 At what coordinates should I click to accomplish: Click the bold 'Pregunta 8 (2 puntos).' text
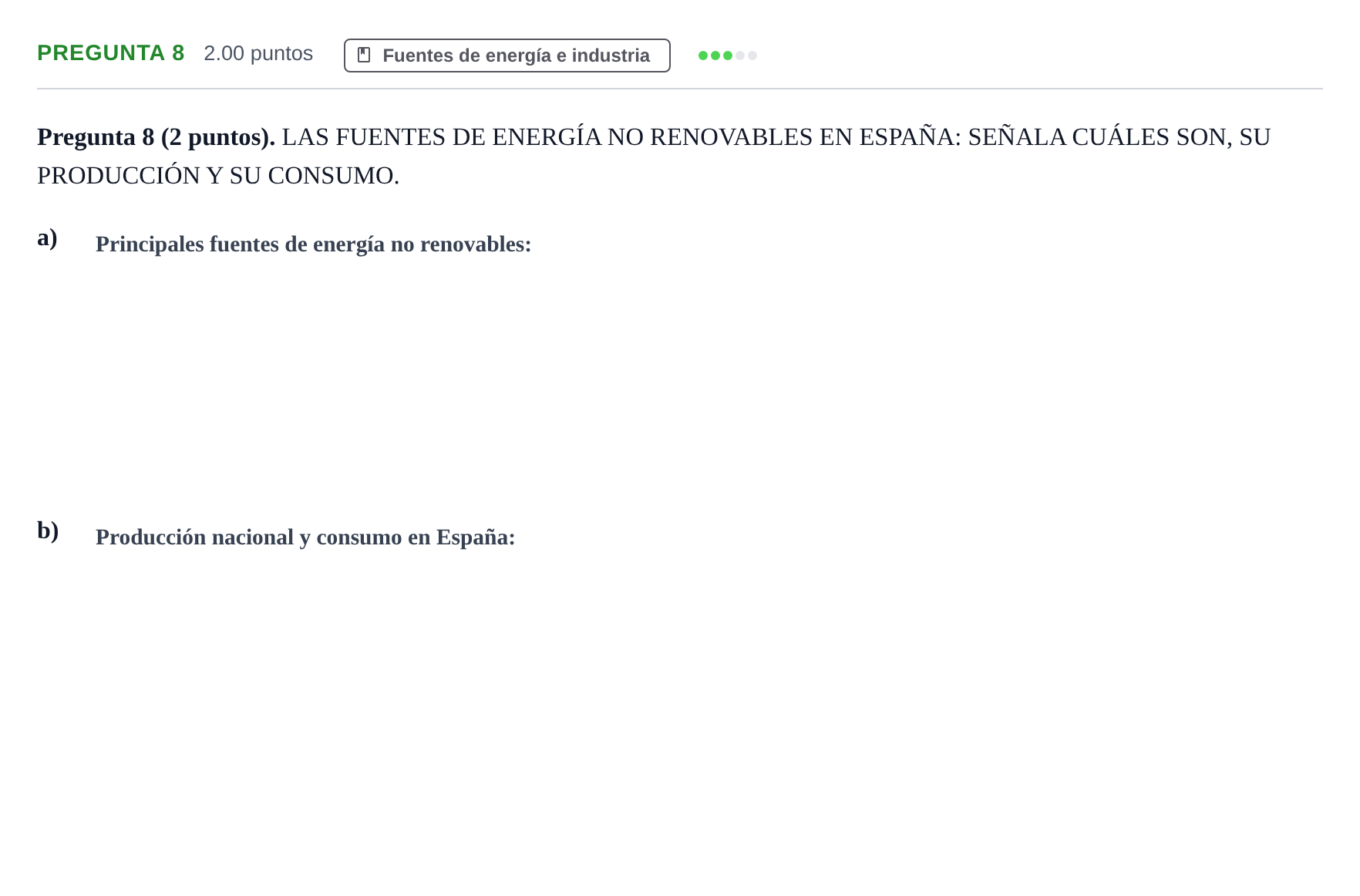click(156, 137)
